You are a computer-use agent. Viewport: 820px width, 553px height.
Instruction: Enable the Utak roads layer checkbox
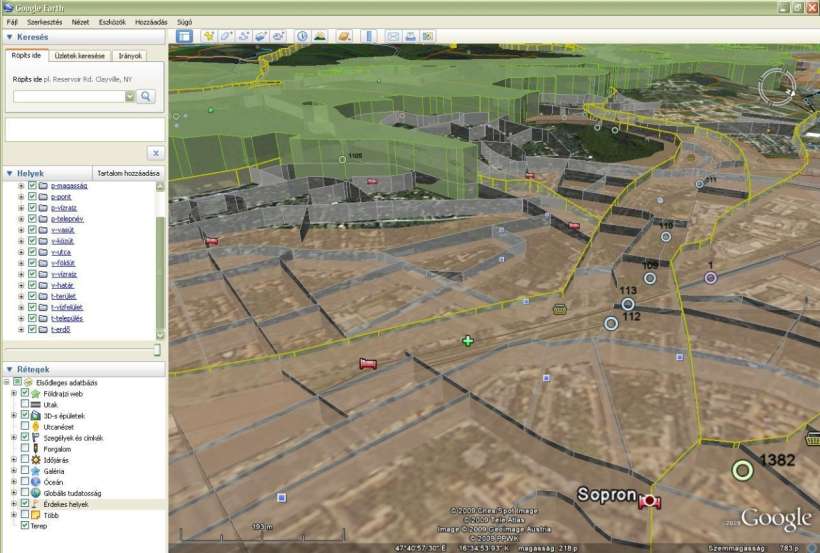tap(25, 404)
